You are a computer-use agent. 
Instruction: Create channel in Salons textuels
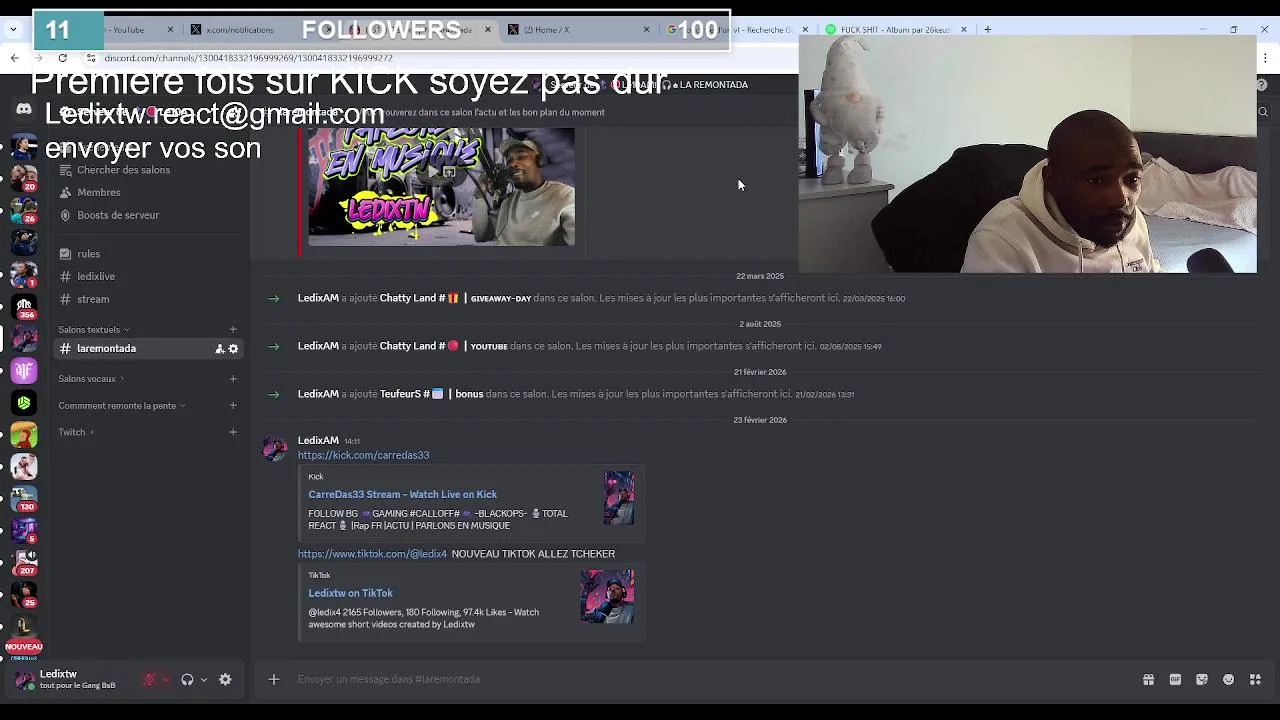[x=233, y=330]
